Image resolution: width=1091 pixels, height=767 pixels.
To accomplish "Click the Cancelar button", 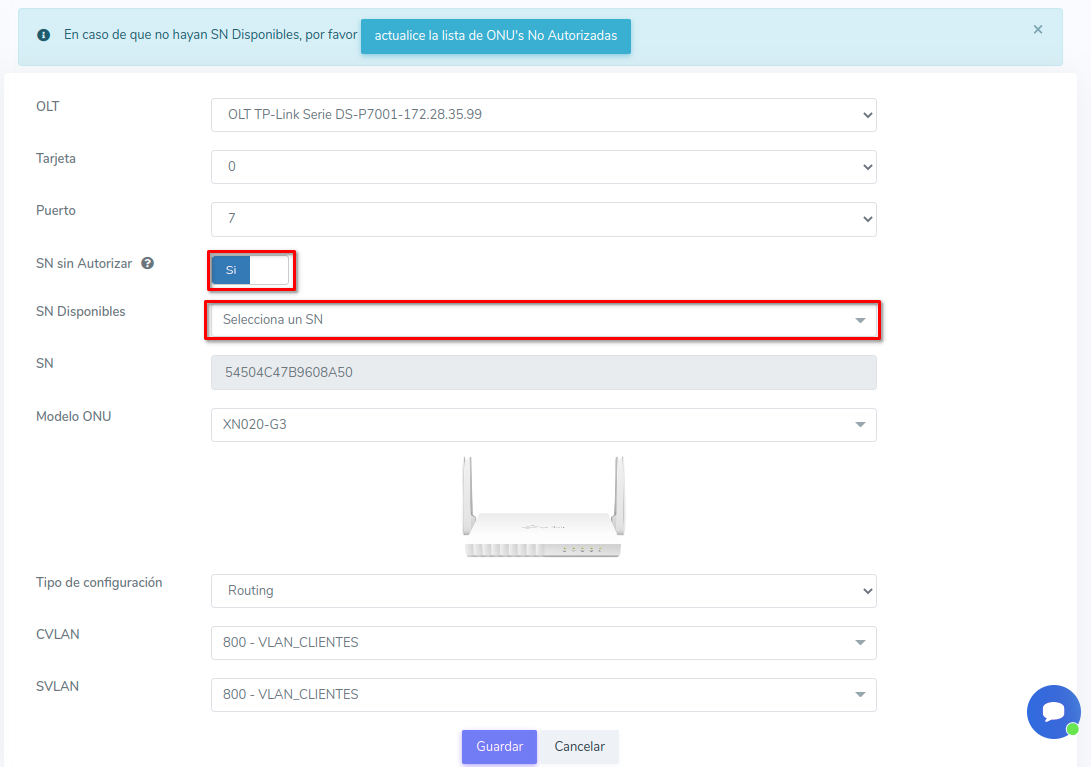I will point(580,747).
